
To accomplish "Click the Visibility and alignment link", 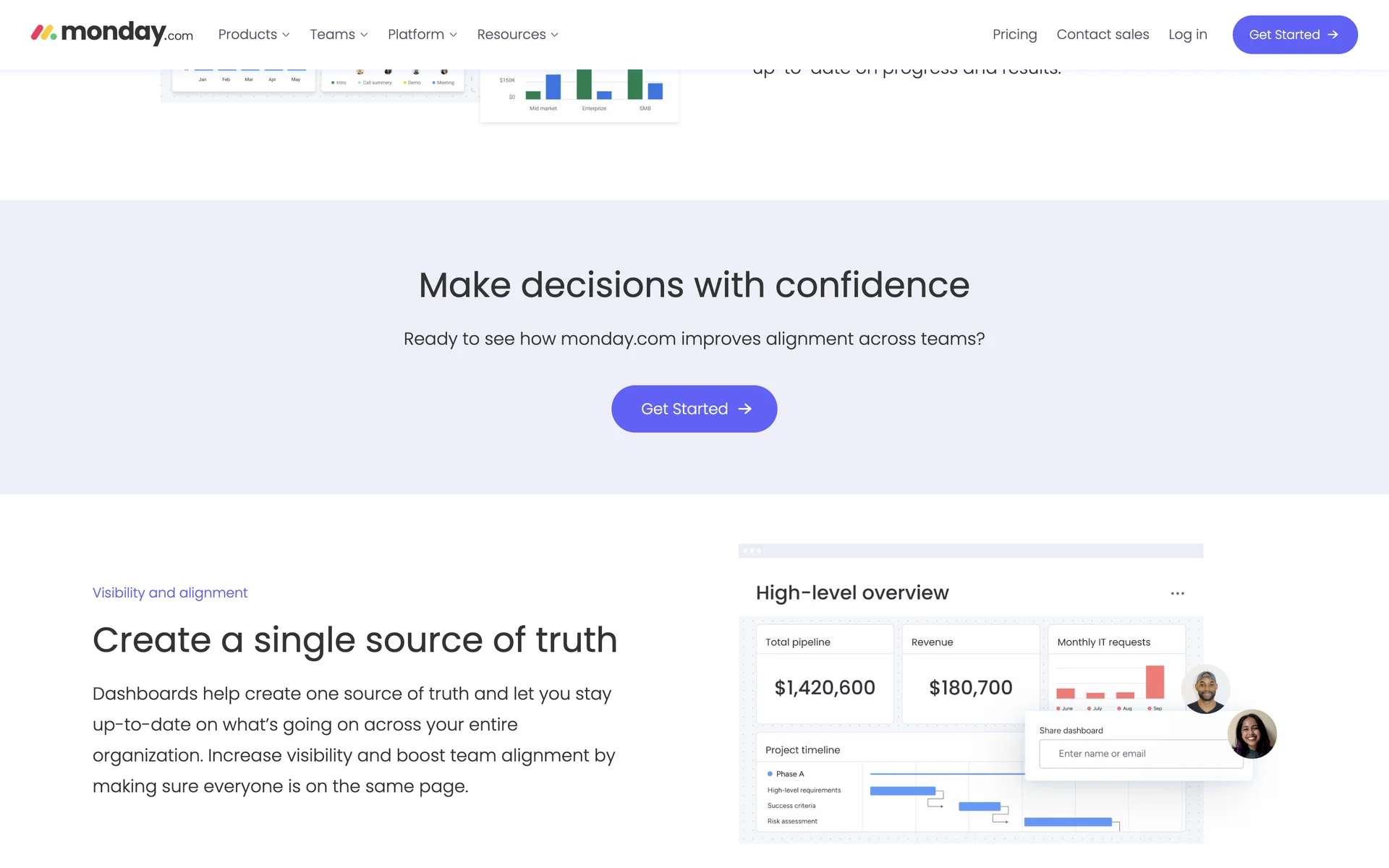I will coord(170,593).
